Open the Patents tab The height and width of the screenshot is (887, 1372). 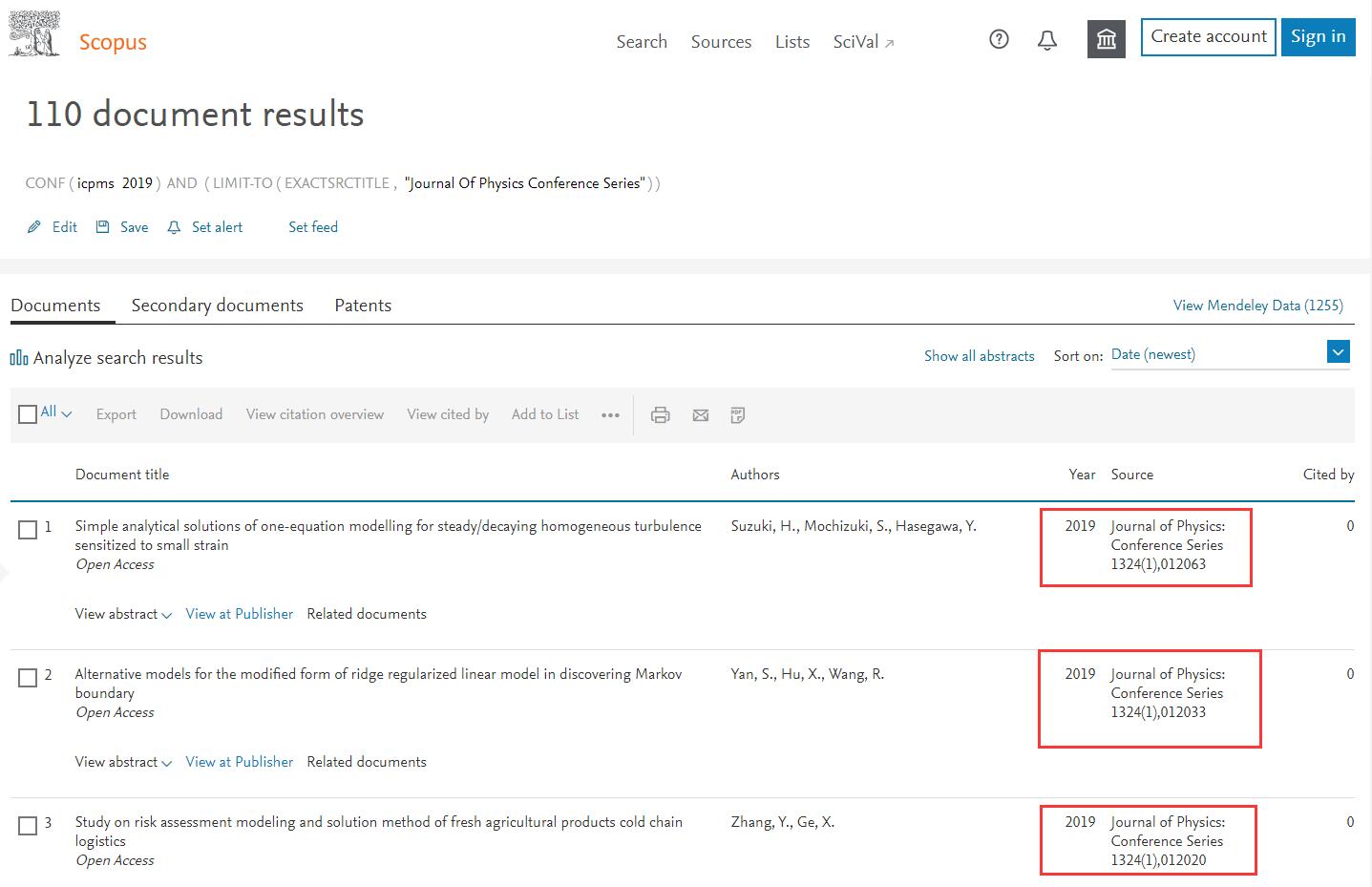pyautogui.click(x=363, y=306)
